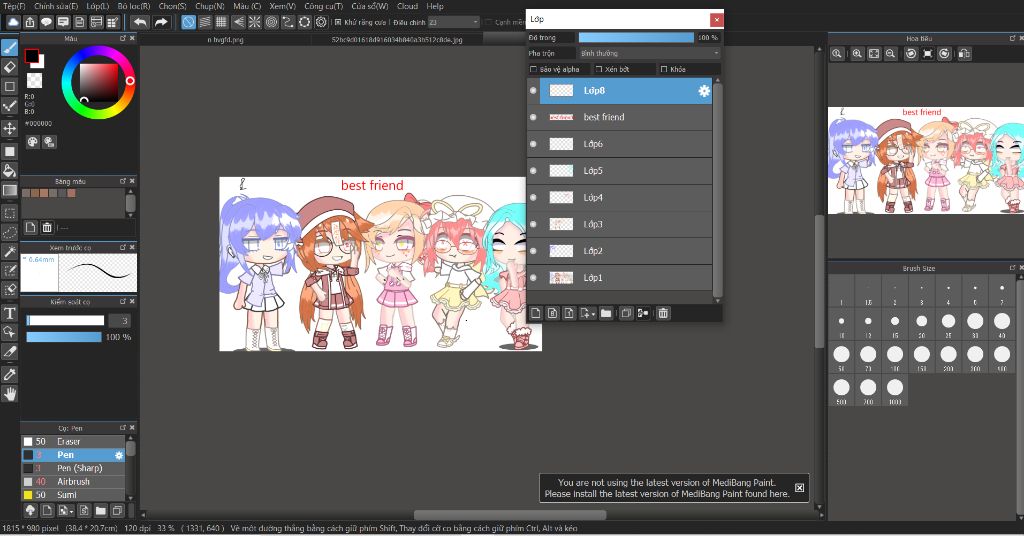
Task: Select the Bucket fill tool
Action: pos(10,171)
